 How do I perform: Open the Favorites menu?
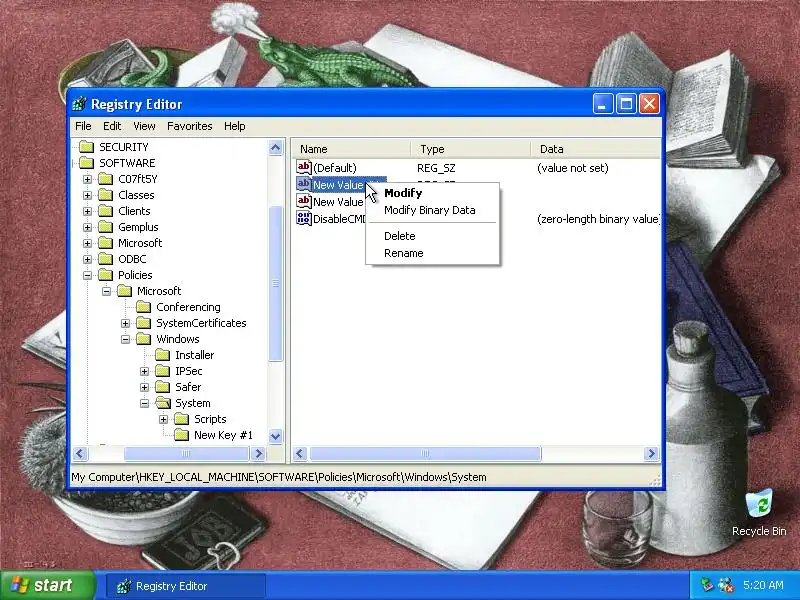(x=189, y=126)
